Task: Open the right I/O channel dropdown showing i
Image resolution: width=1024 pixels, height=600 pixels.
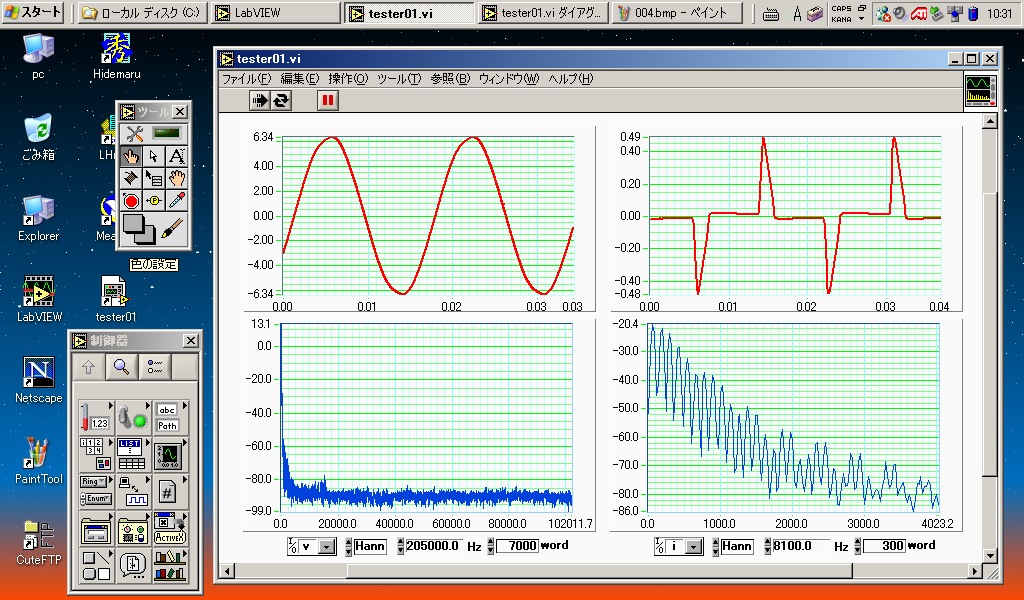Action: point(693,546)
